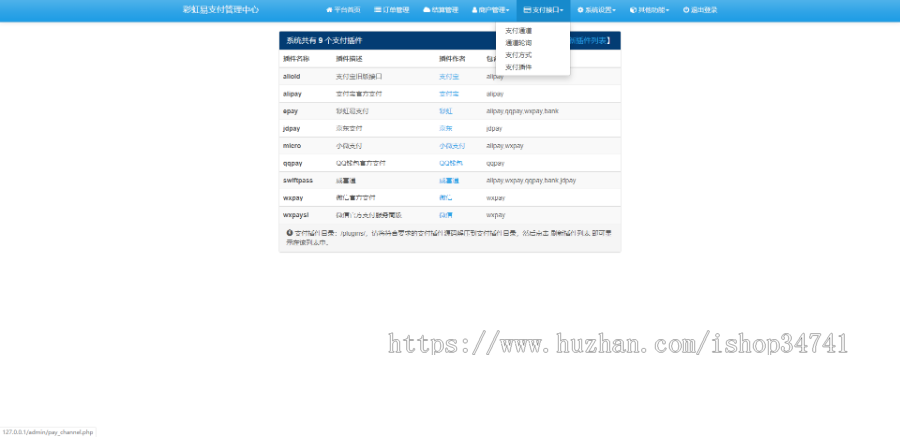Open the author link in the swiftpass row
This screenshot has height=437, width=900.
[449, 180]
